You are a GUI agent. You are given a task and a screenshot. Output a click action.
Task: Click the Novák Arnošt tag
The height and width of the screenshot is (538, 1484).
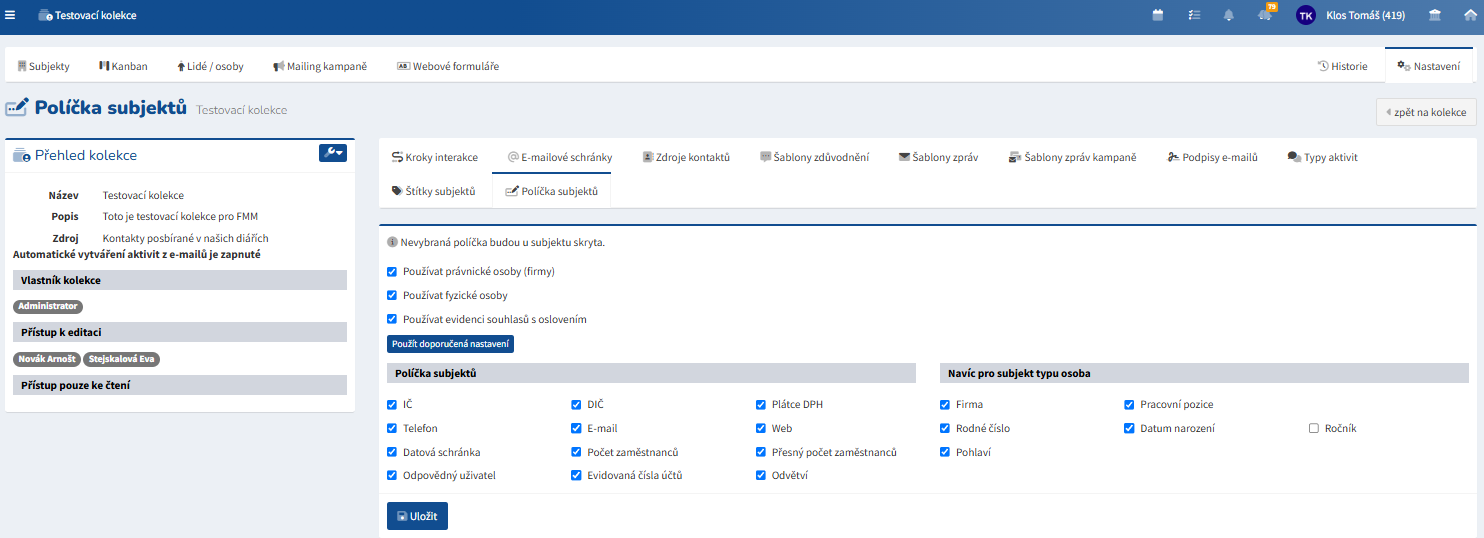click(47, 359)
